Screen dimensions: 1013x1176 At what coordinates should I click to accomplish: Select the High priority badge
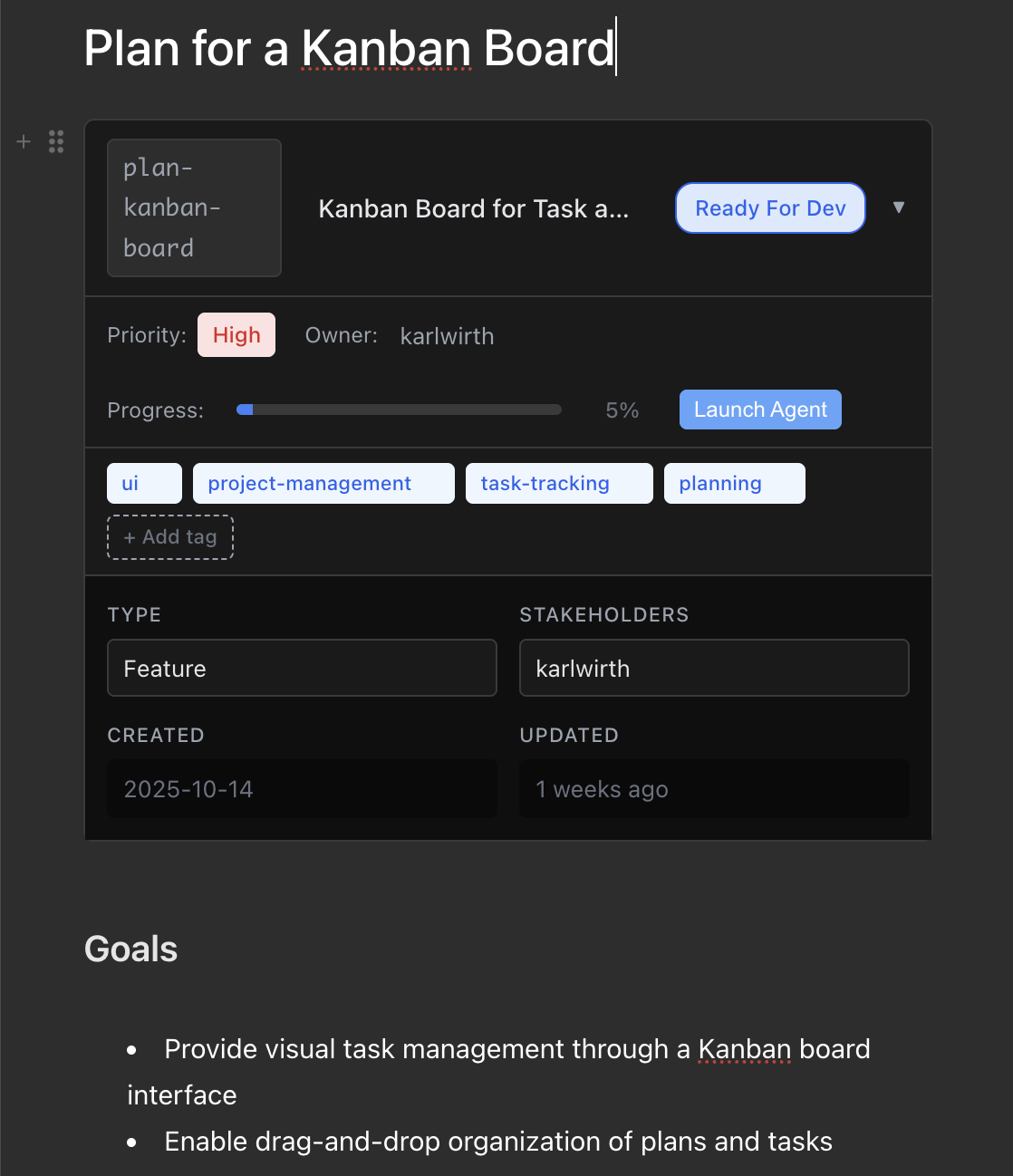click(x=236, y=334)
